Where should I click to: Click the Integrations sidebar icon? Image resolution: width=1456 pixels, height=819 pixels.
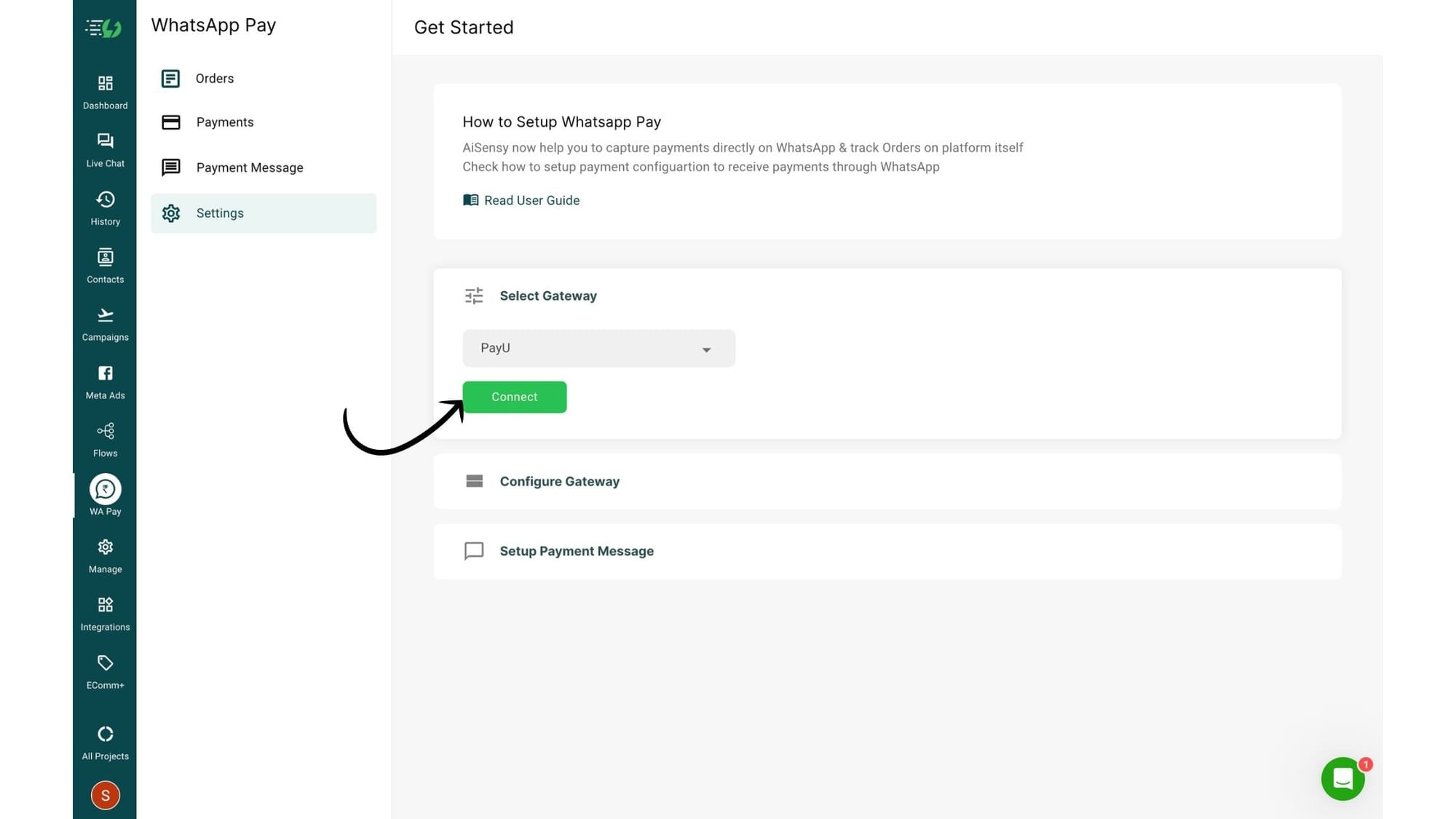tap(105, 614)
